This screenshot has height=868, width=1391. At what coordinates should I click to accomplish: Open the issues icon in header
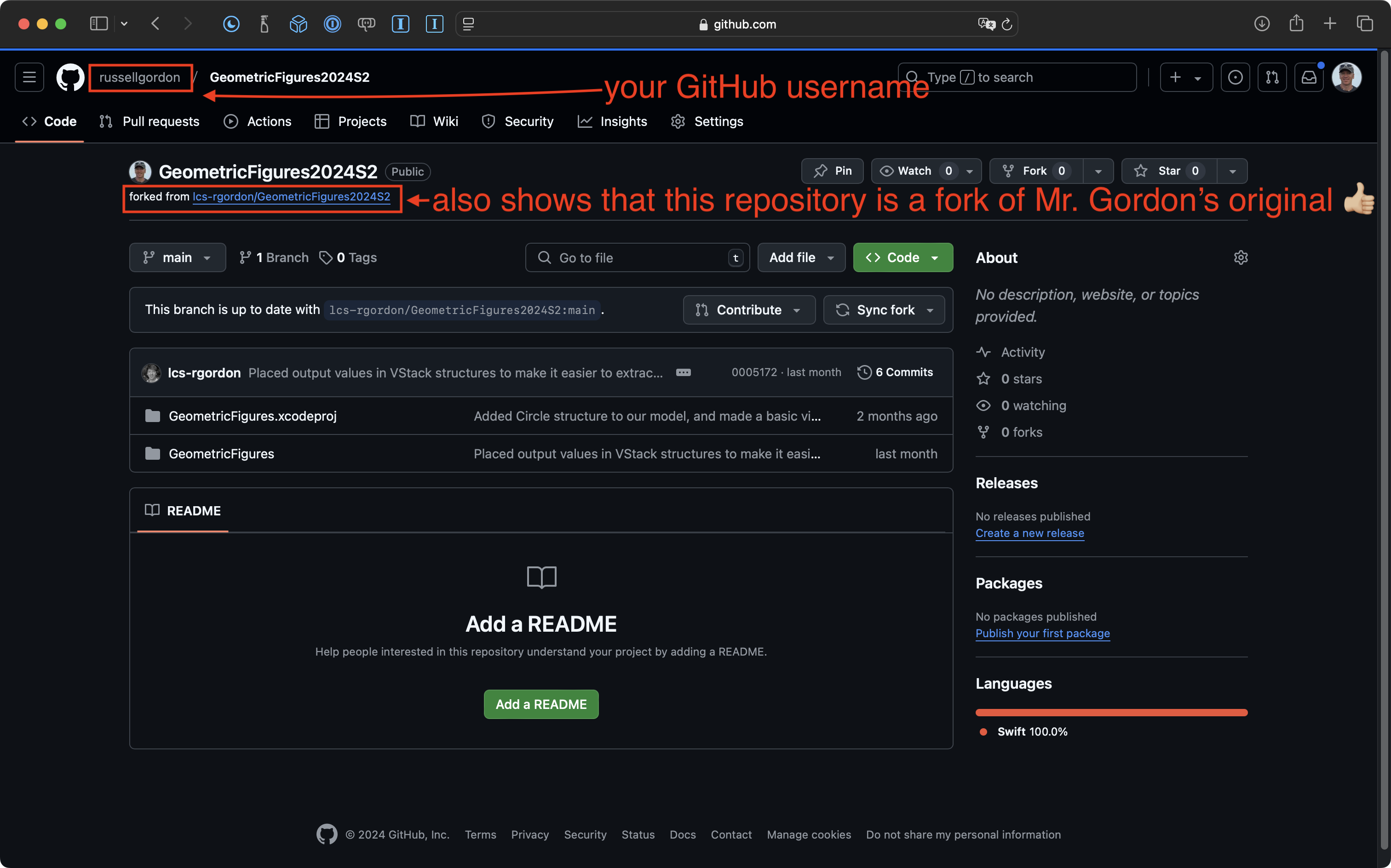tap(1235, 78)
